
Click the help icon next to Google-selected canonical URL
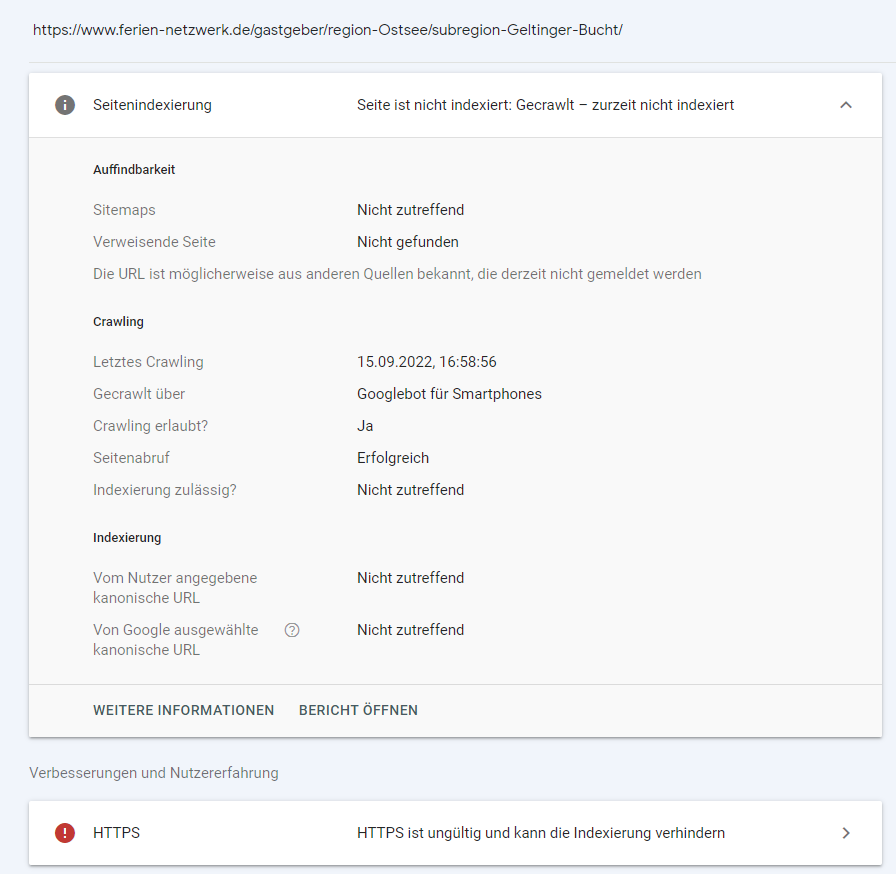tap(292, 630)
